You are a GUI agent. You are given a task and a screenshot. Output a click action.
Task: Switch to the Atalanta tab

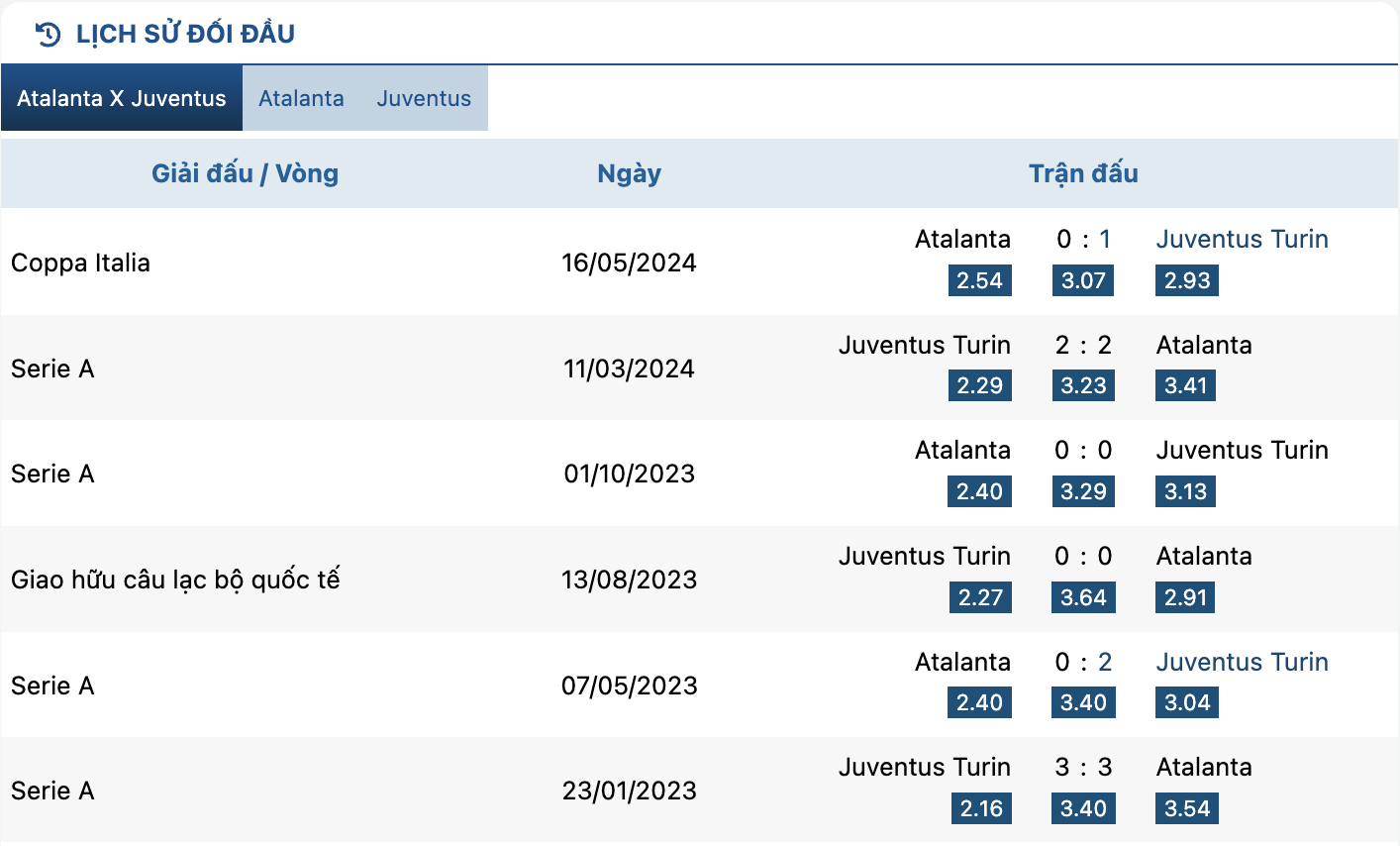(x=301, y=98)
